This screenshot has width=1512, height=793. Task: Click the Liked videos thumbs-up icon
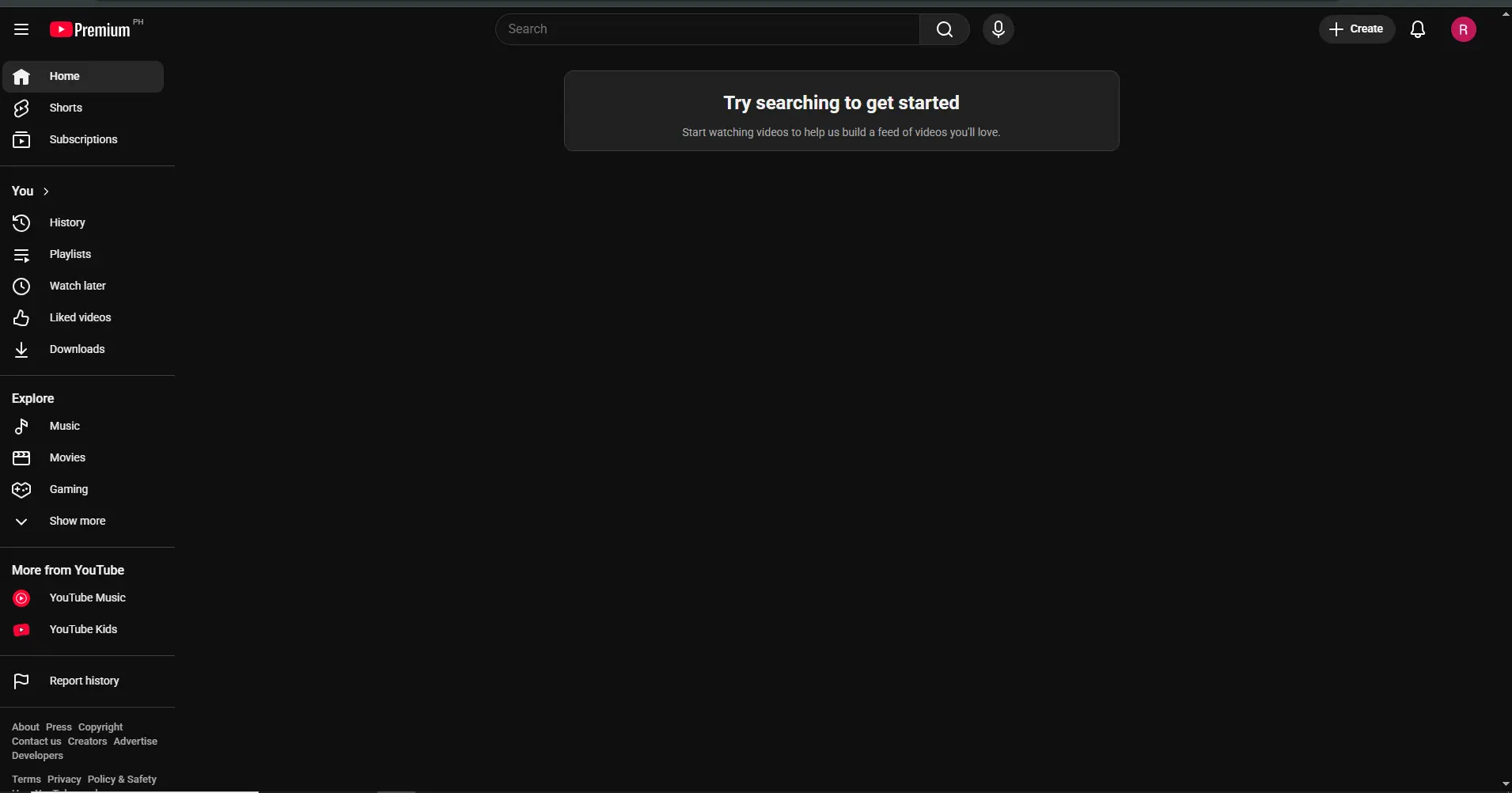[21, 318]
